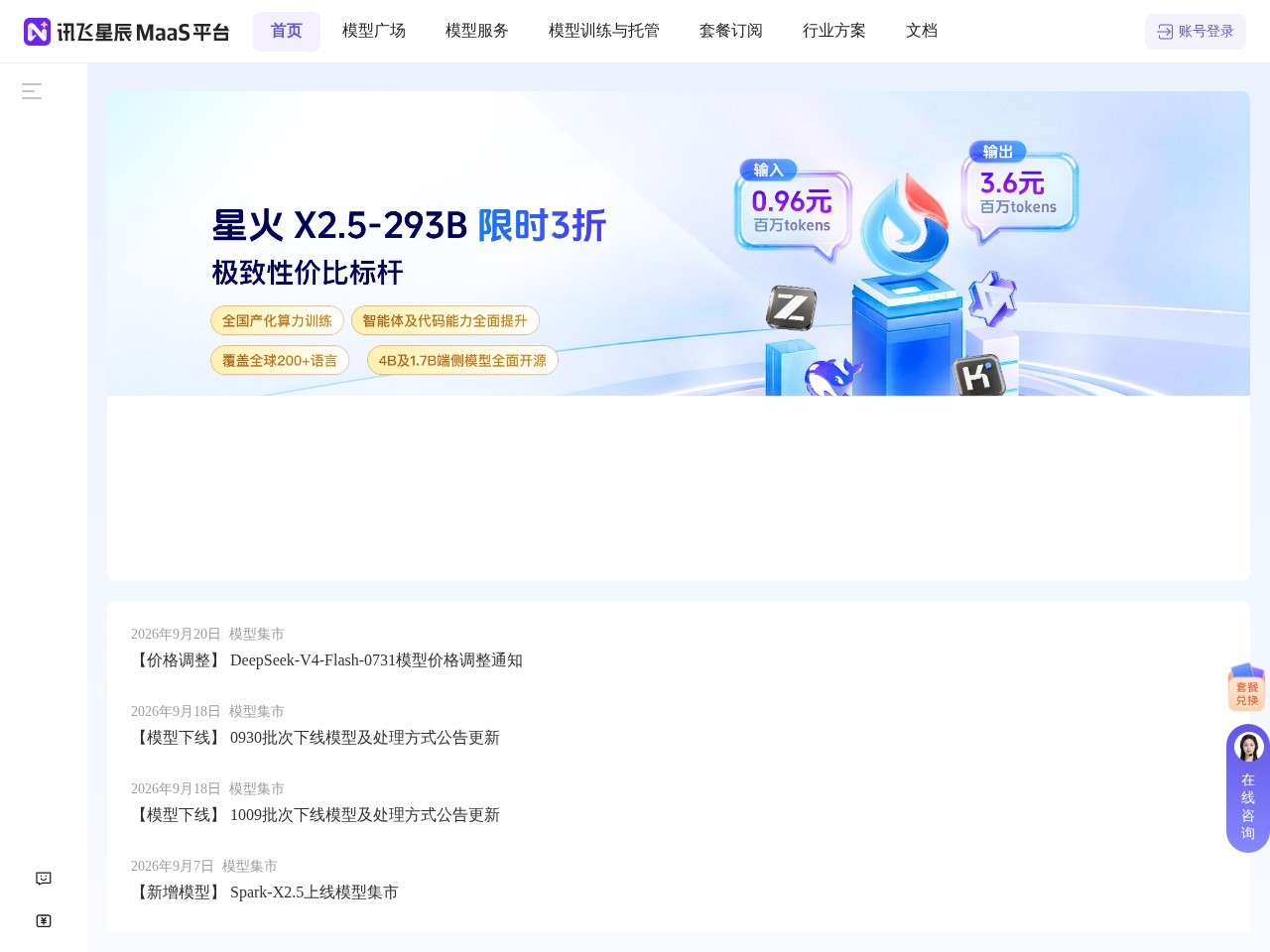
Task: Click the 2026年9月20日 date label
Action: [176, 634]
